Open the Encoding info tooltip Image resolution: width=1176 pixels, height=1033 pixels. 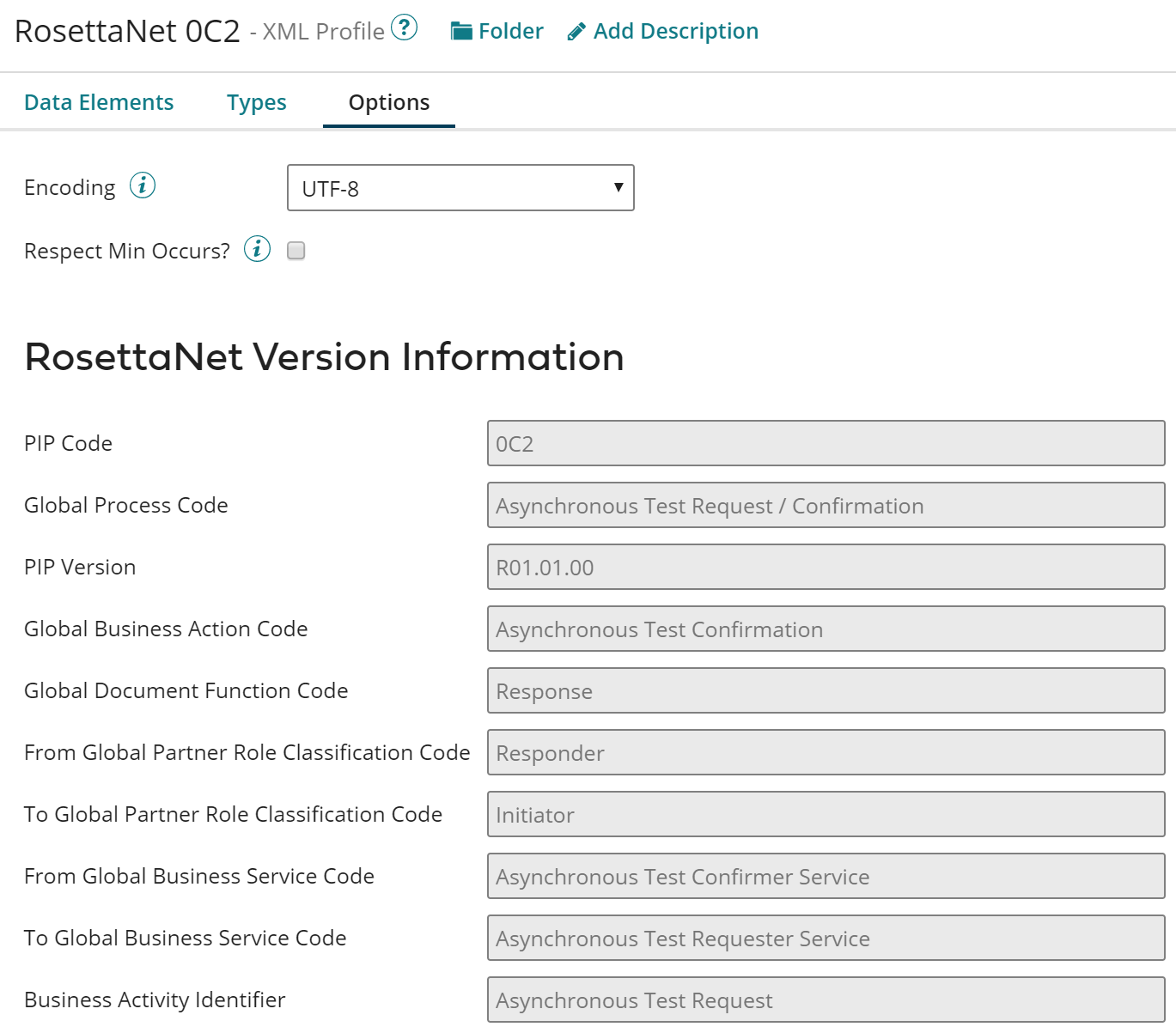(142, 185)
